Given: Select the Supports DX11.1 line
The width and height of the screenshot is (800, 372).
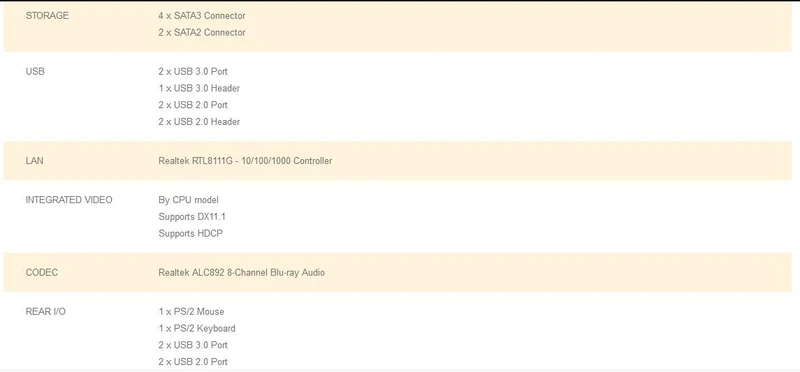Looking at the screenshot, I should coord(192,217).
